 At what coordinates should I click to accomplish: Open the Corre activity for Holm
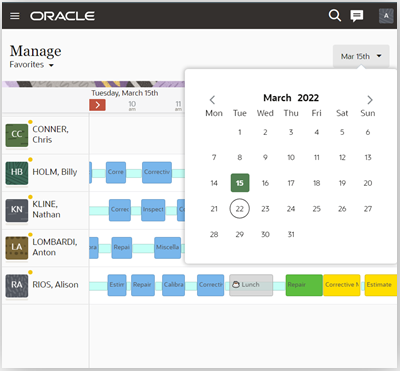[116, 172]
